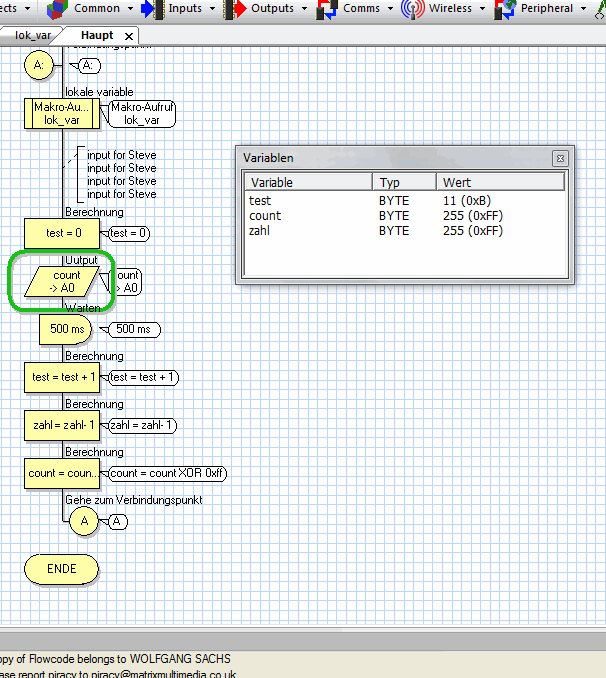This screenshot has height=678, width=606.
Task: Close the Variablen window
Action: [x=560, y=159]
